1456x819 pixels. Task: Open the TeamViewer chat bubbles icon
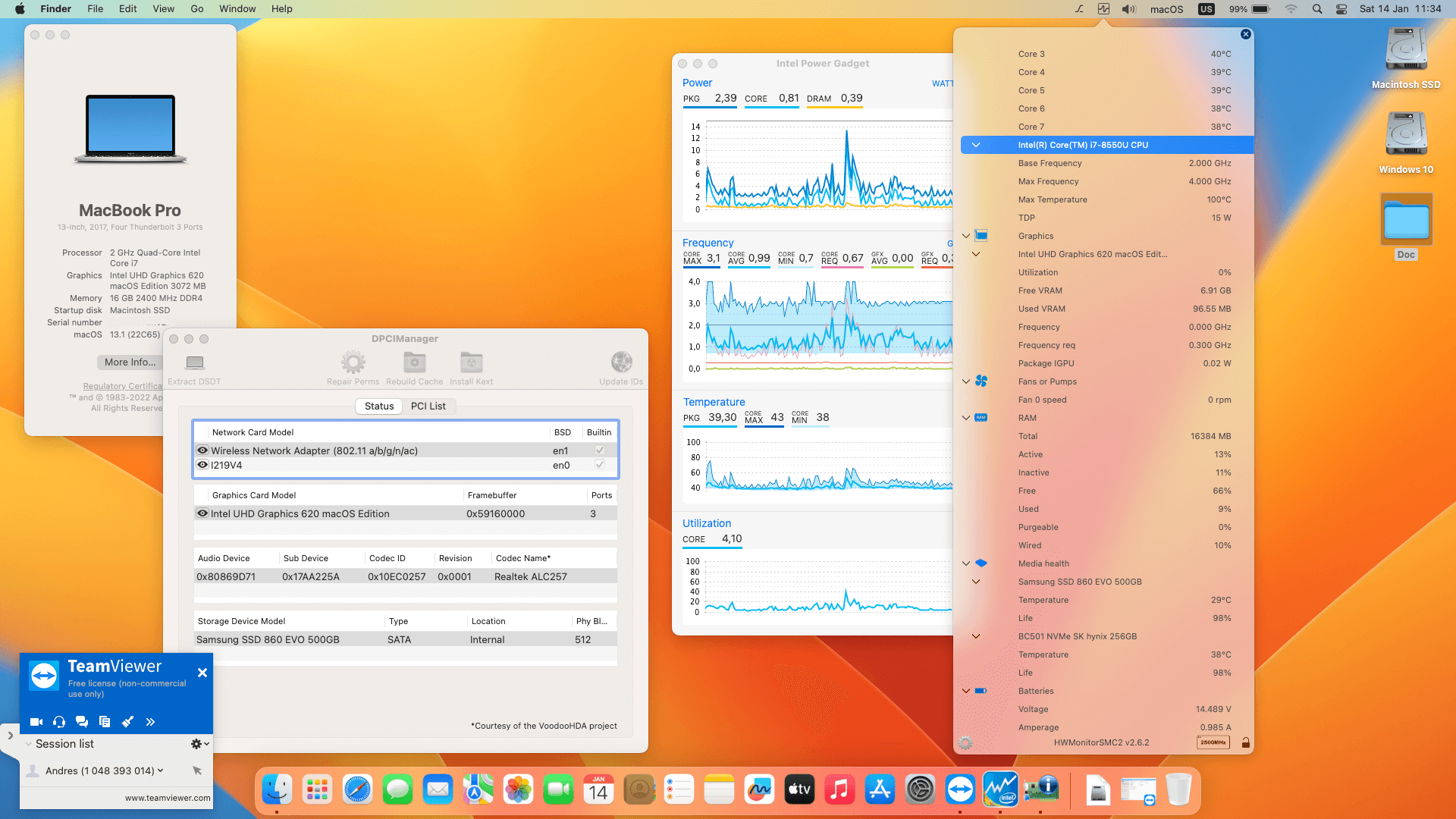(x=82, y=722)
